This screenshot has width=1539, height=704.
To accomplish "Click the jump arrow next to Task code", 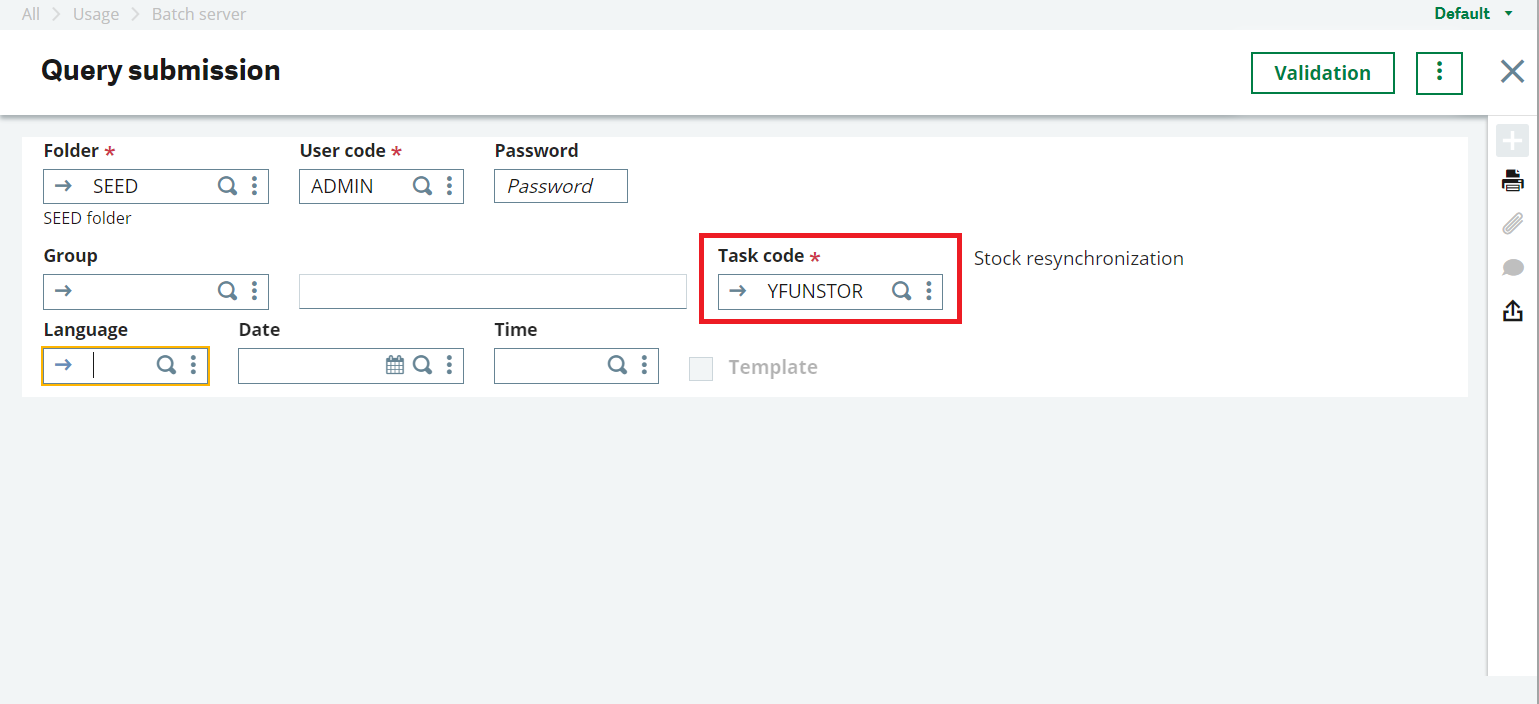I will 737,291.
